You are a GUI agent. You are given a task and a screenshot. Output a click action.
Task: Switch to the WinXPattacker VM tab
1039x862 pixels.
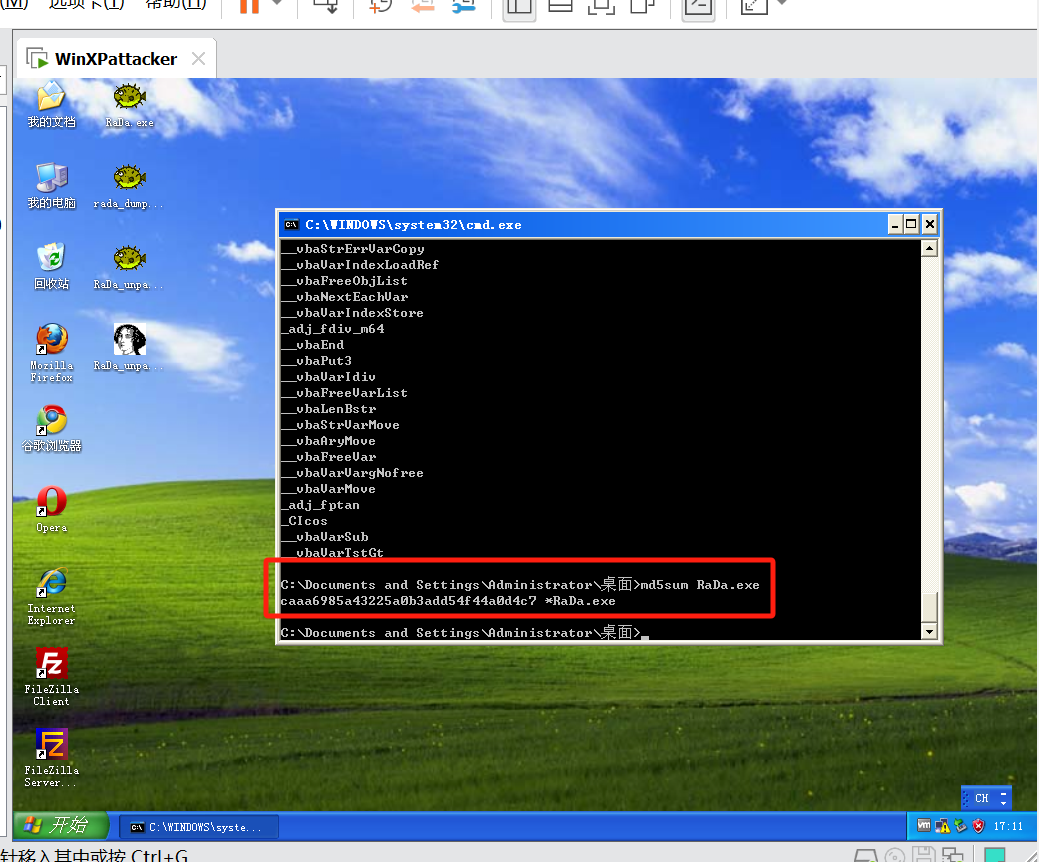(x=116, y=59)
